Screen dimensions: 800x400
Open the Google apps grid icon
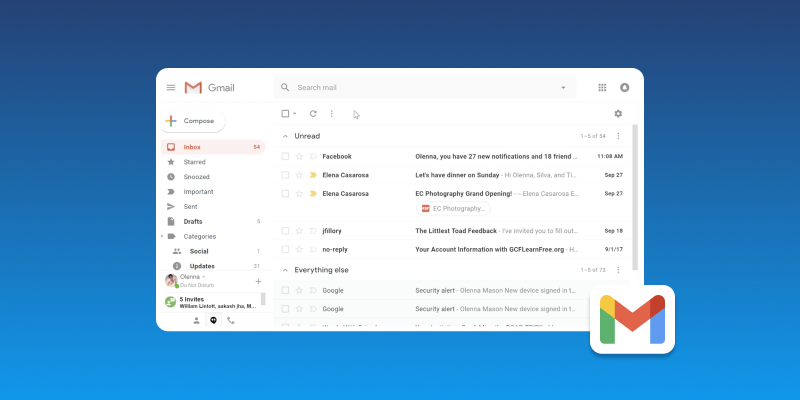pyautogui.click(x=602, y=88)
